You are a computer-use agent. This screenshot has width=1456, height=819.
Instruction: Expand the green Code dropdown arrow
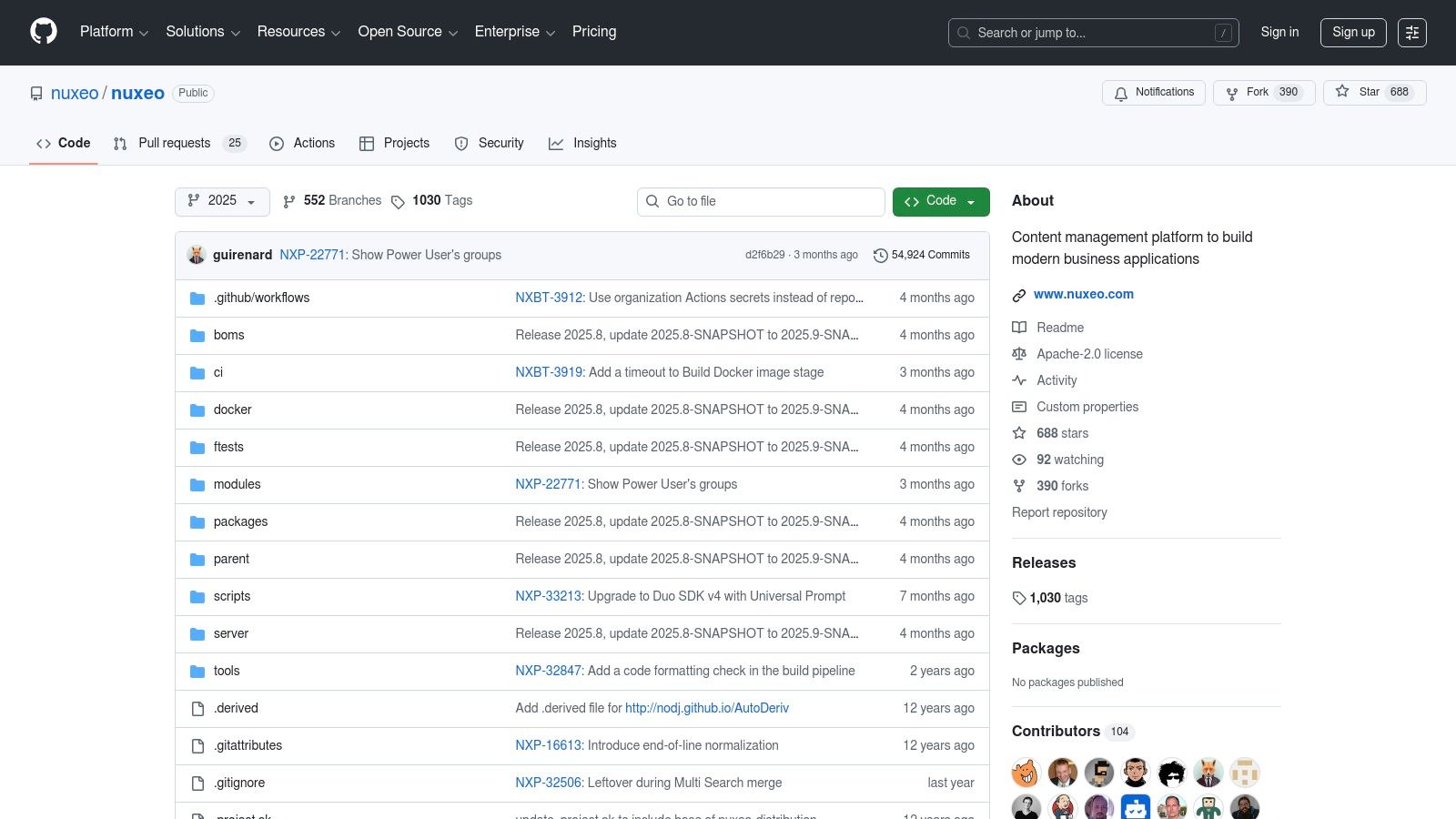click(x=972, y=201)
